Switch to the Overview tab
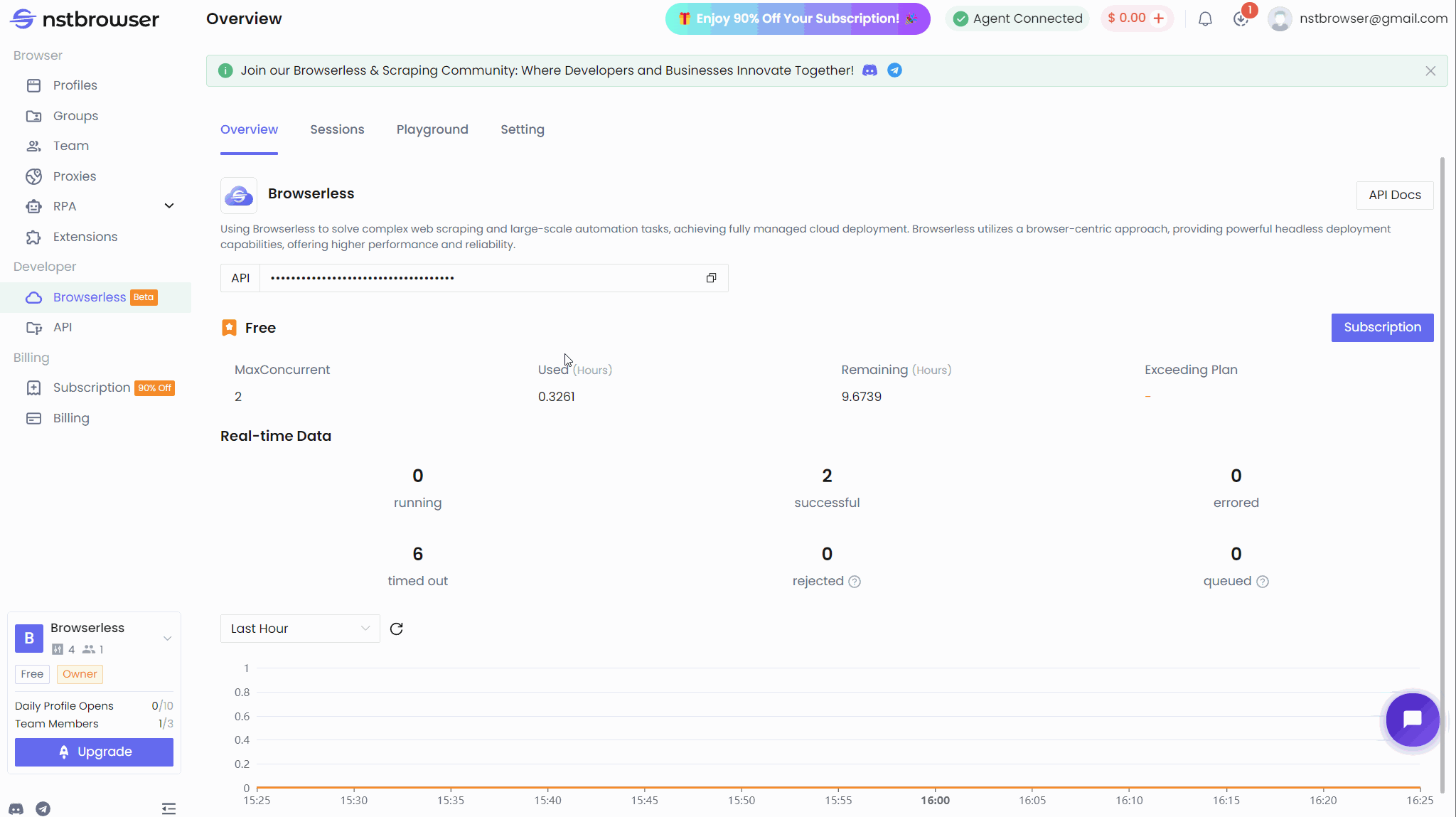1456x817 pixels. coord(249,130)
